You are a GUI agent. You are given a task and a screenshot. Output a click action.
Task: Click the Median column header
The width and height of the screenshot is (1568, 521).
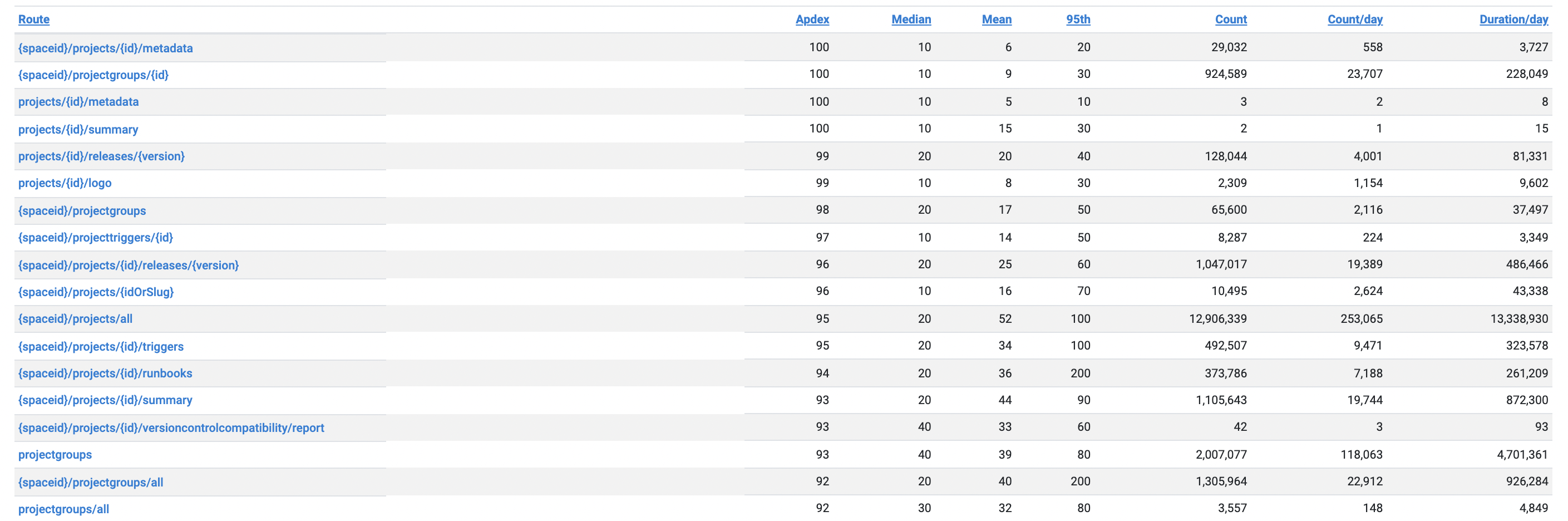pos(911,19)
